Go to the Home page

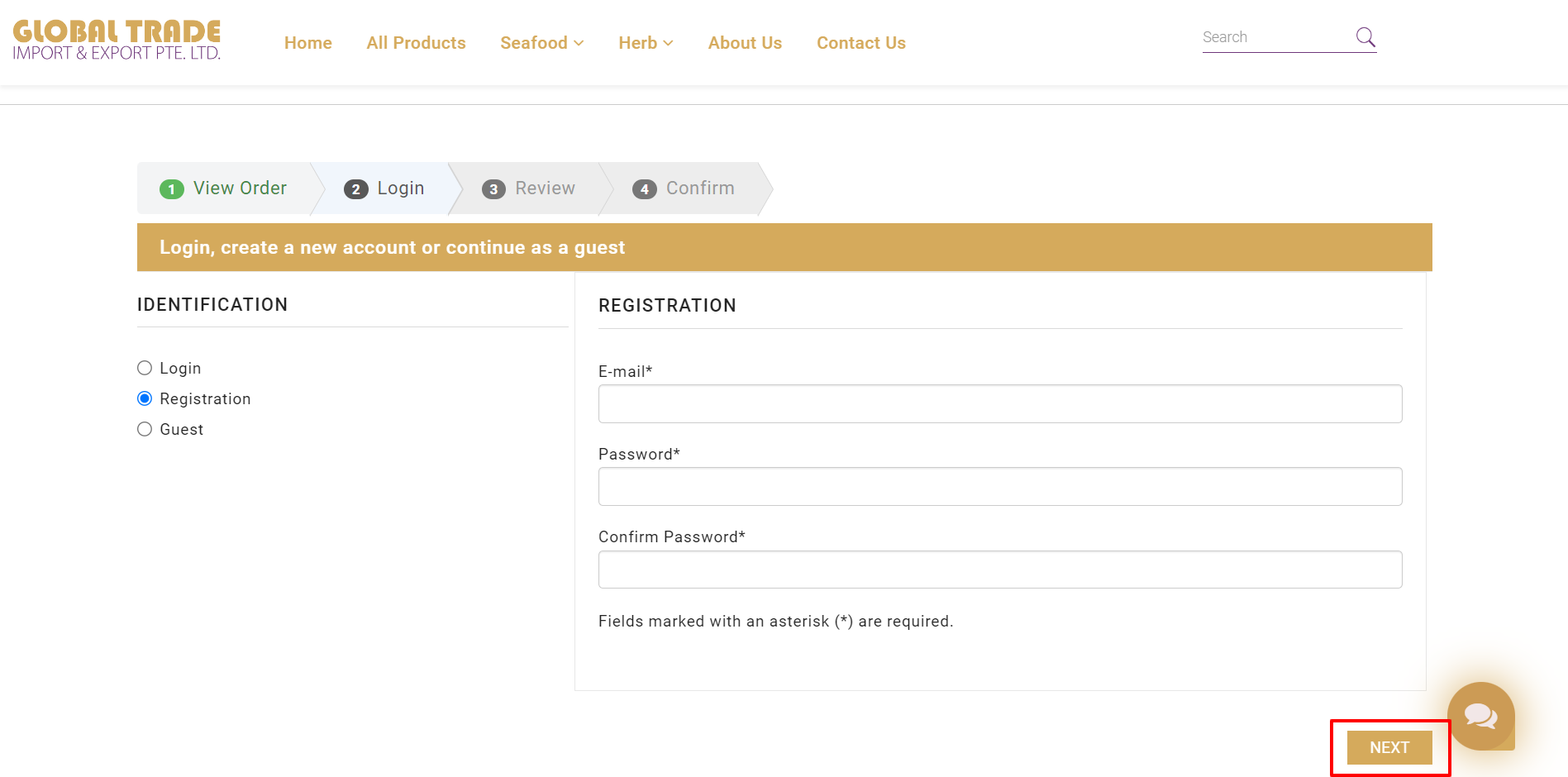[307, 43]
